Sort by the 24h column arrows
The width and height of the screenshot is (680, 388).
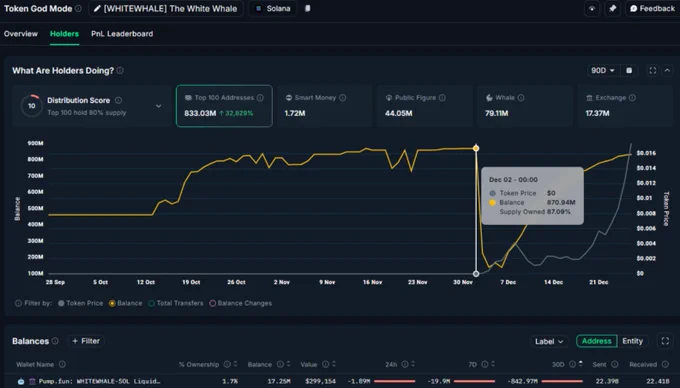click(413, 364)
